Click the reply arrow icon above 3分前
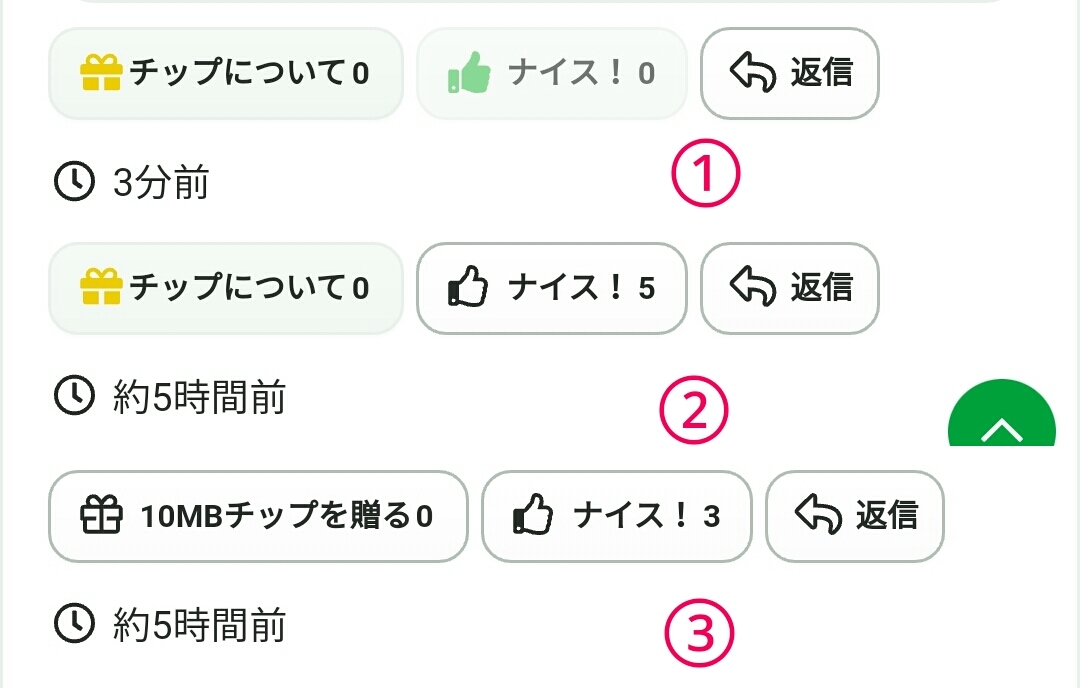The height and width of the screenshot is (688, 1080). (x=753, y=73)
